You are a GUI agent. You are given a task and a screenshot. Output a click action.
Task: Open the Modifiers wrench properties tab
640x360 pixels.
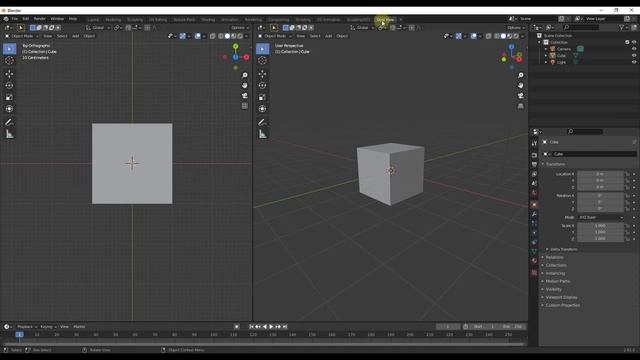pyautogui.click(x=534, y=214)
